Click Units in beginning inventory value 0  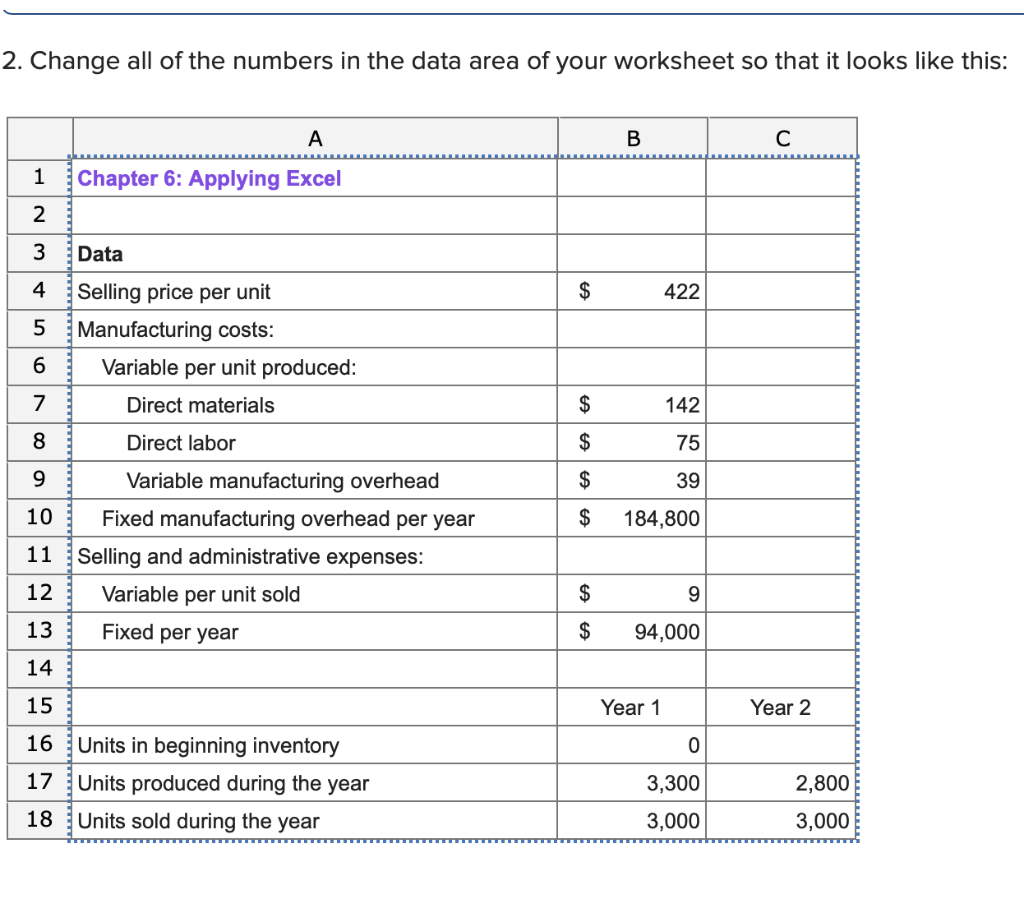click(632, 745)
